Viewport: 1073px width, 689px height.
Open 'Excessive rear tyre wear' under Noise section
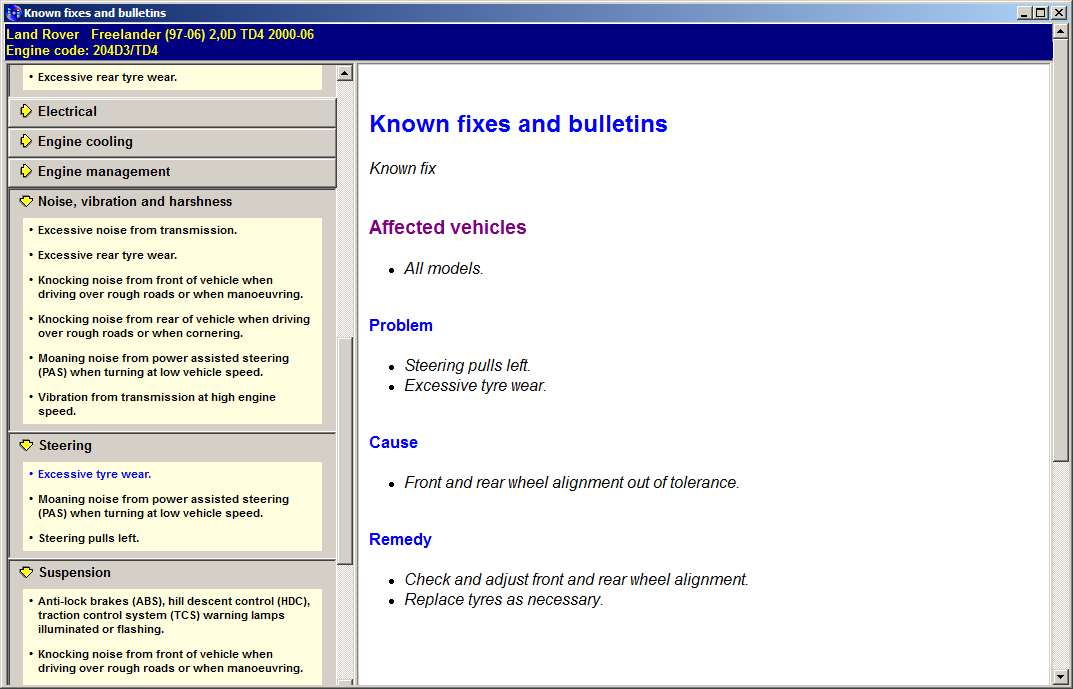pyautogui.click(x=107, y=255)
